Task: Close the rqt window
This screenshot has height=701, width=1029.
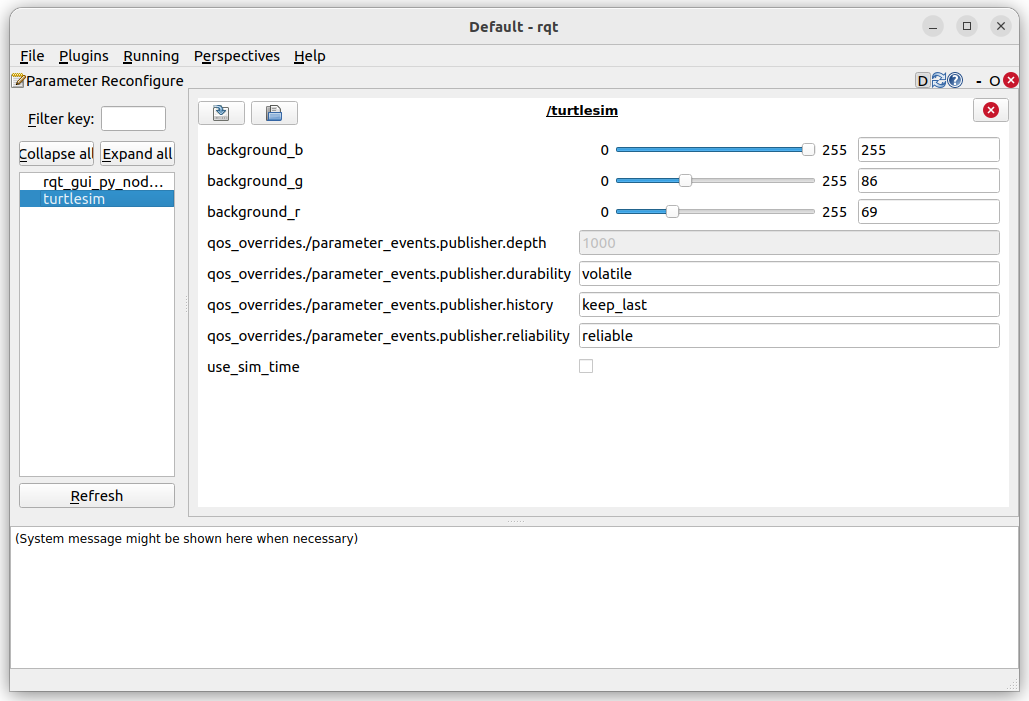Action: 1001,26
